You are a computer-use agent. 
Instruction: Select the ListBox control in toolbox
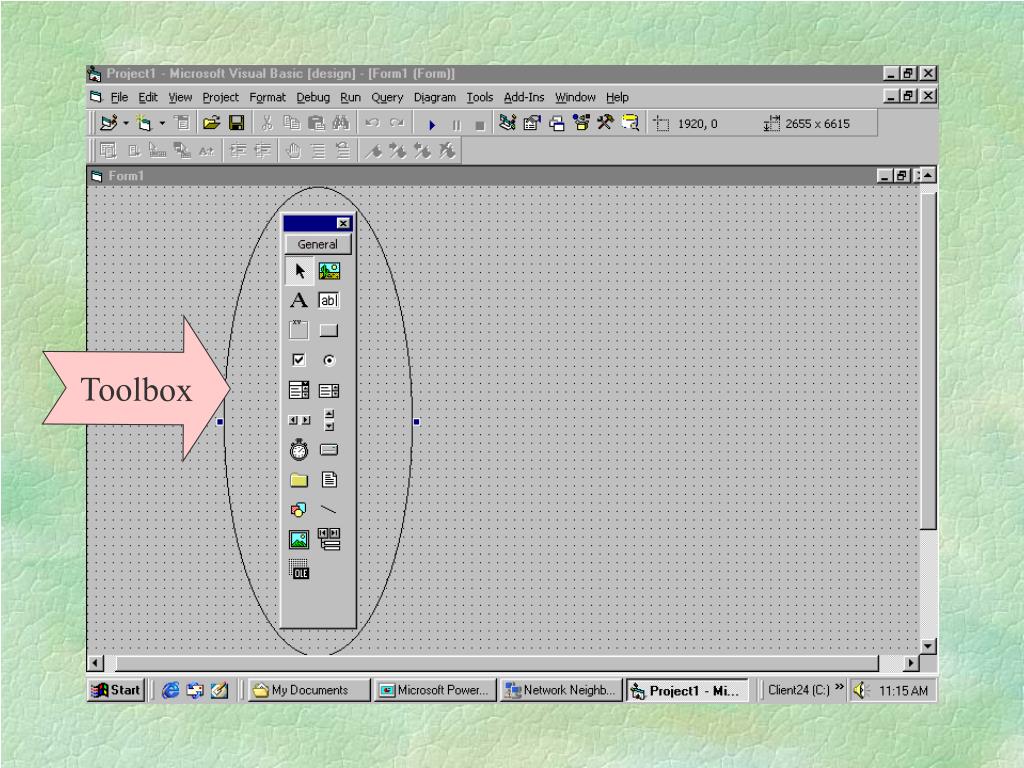pos(328,391)
